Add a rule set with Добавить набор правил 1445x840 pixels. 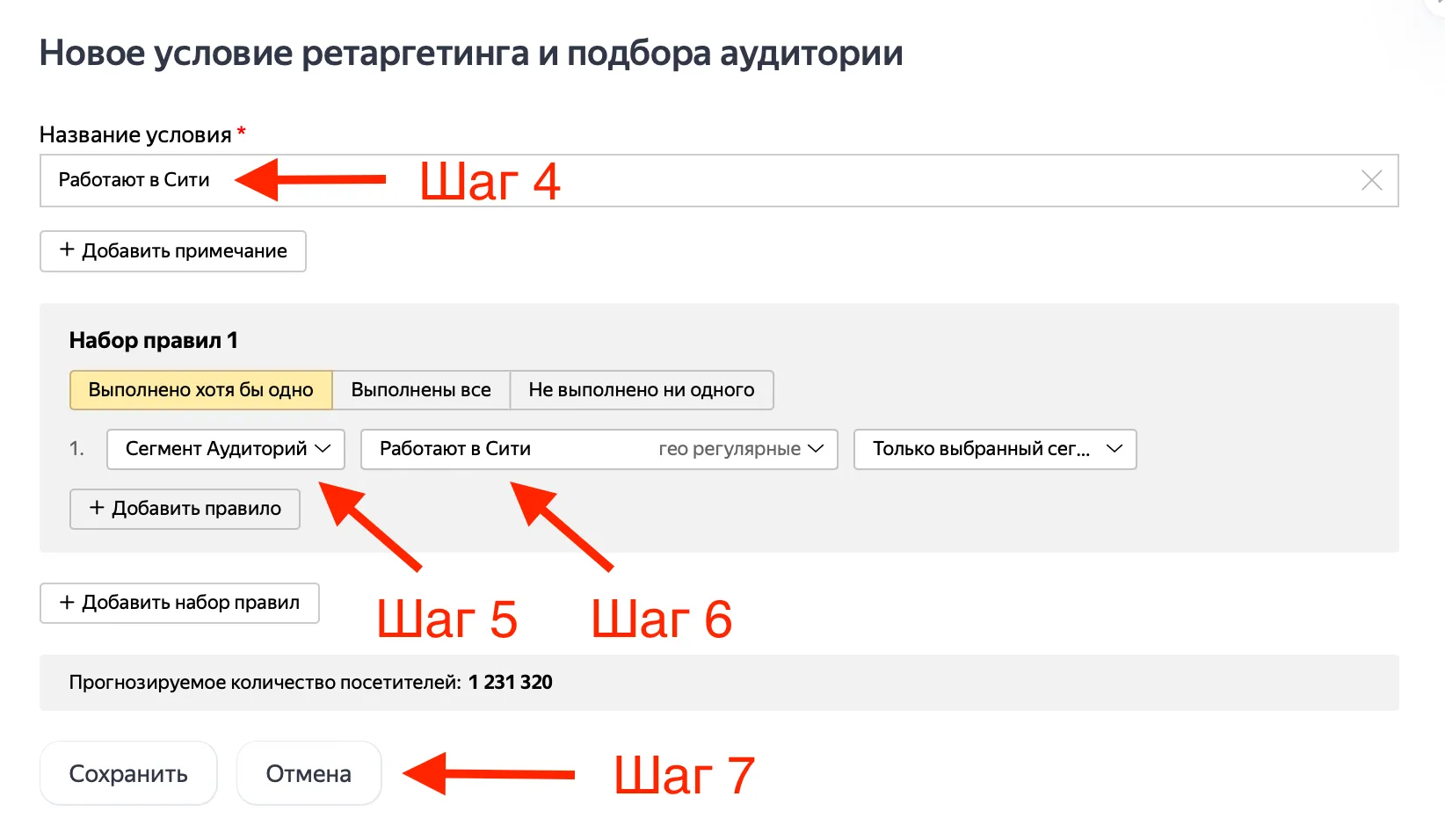[179, 603]
